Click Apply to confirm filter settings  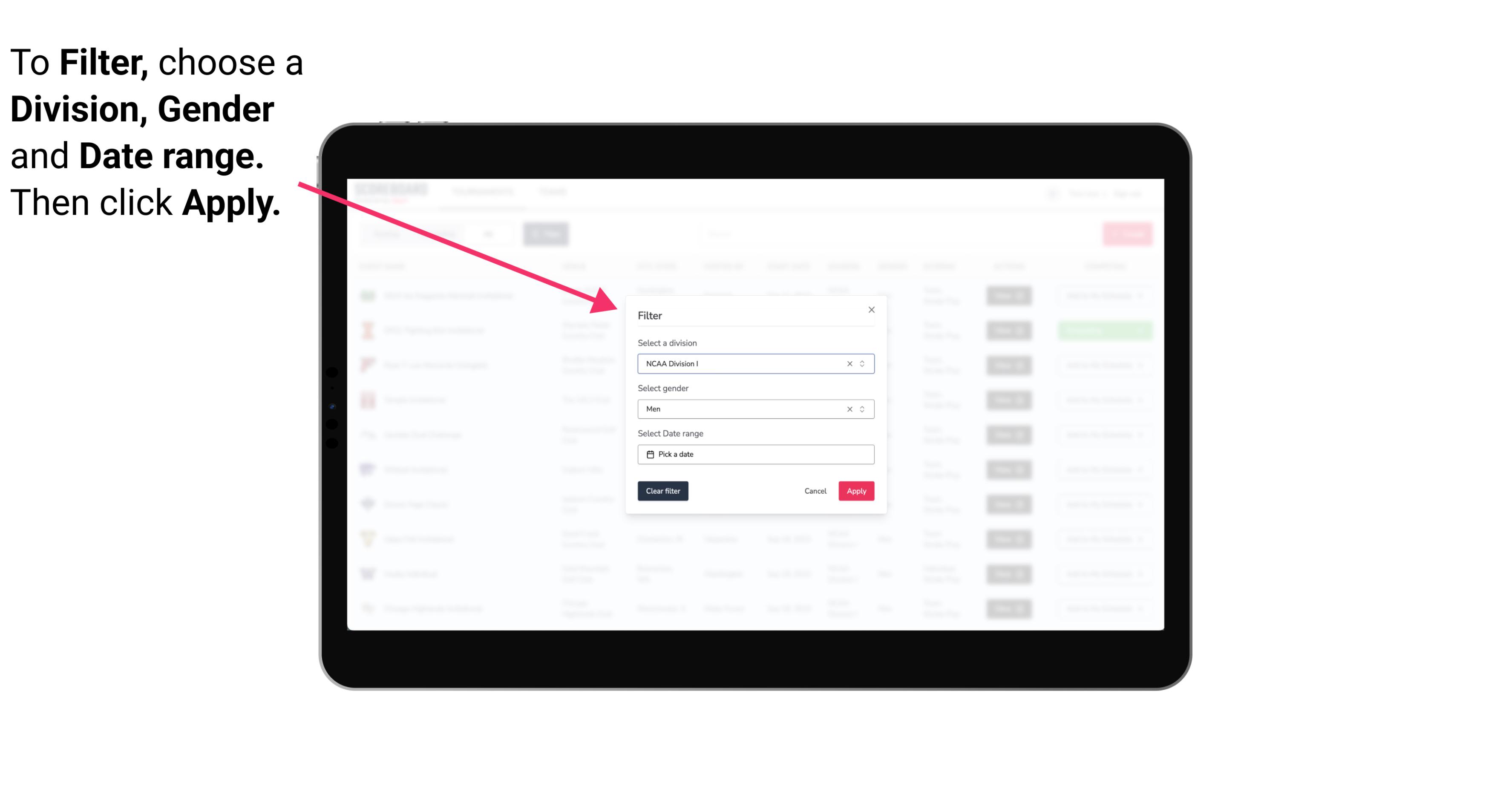click(x=855, y=491)
